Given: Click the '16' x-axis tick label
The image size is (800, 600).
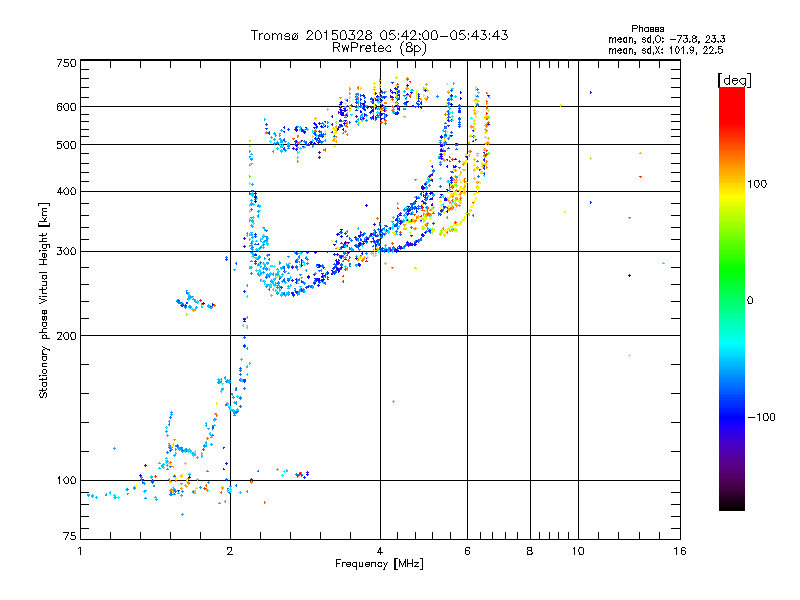Looking at the screenshot, I should coord(680,551).
